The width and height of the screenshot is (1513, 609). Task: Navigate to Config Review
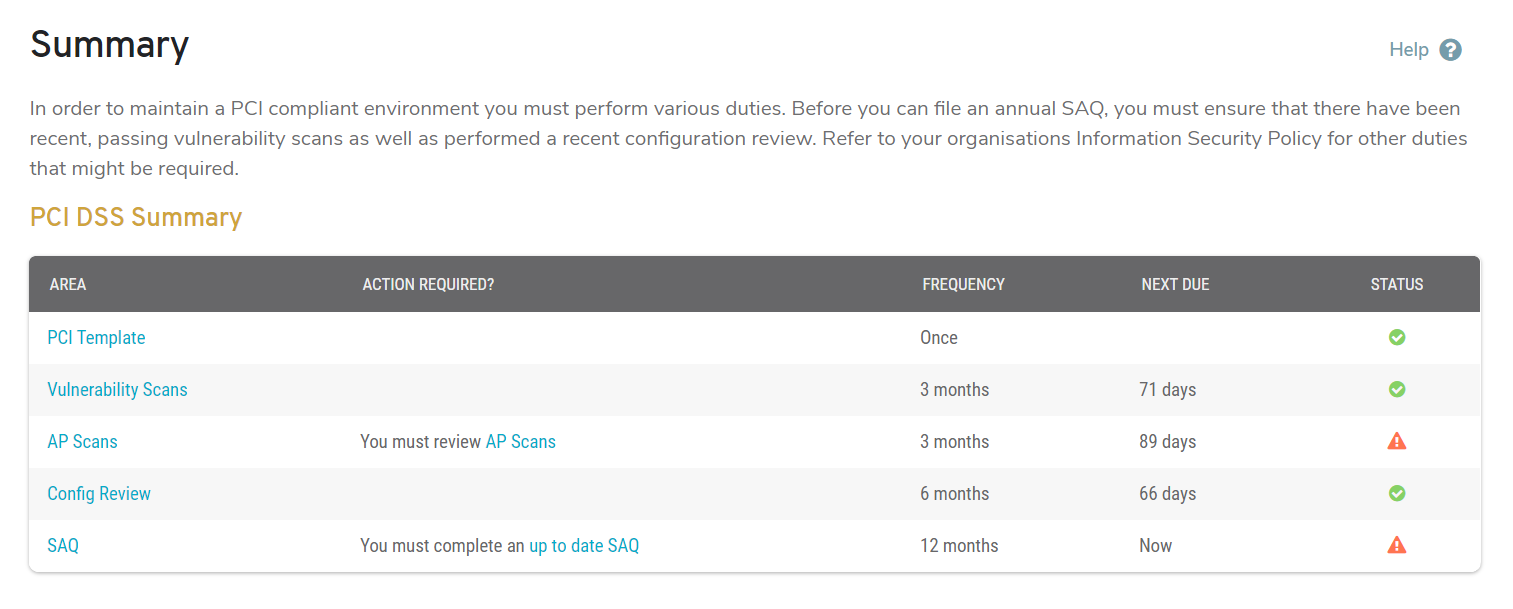(x=99, y=494)
